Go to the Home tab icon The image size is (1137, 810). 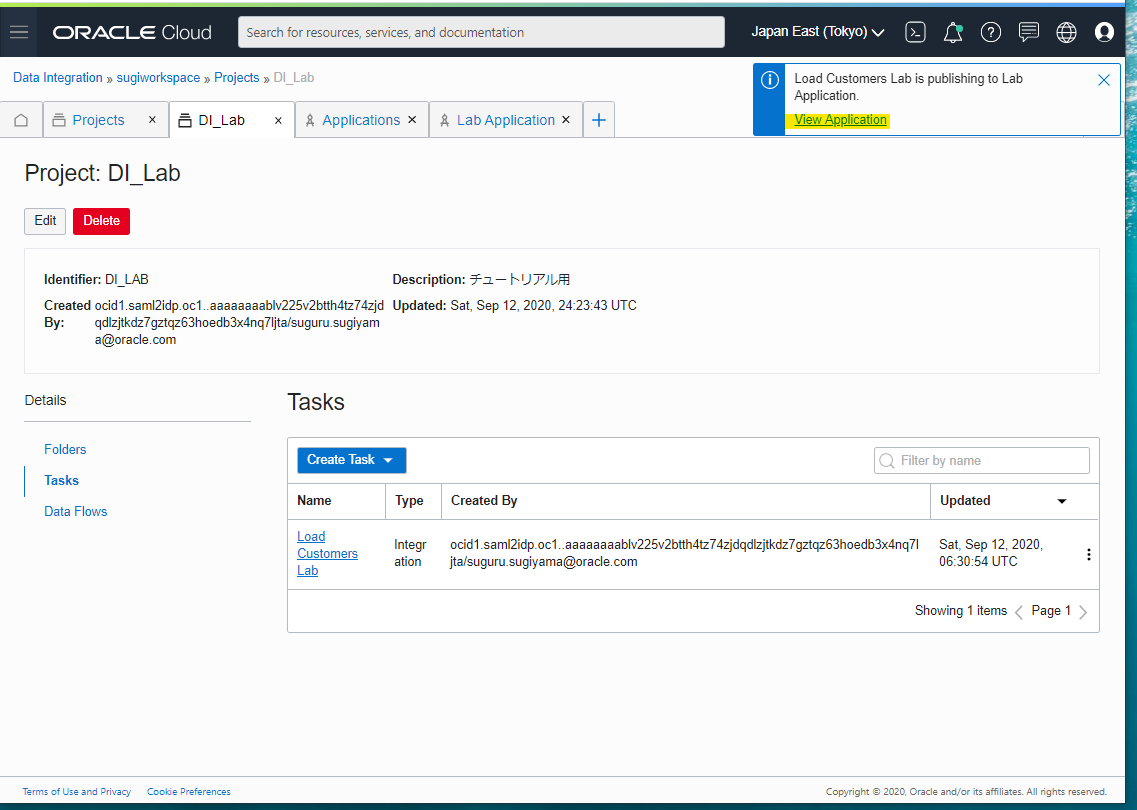click(x=21, y=120)
